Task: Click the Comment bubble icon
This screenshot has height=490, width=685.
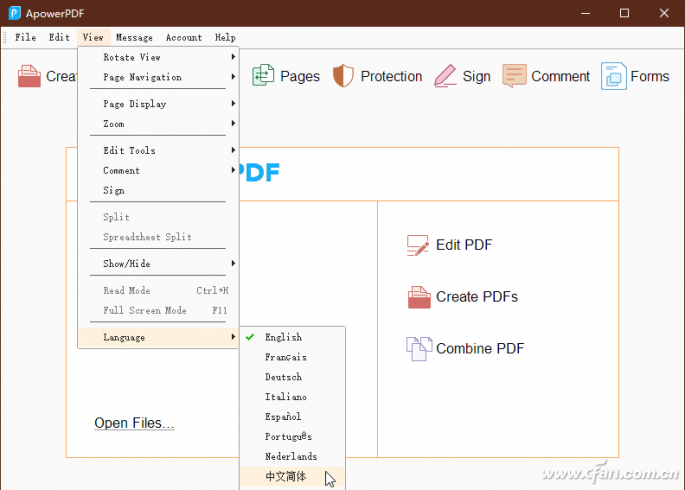Action: tap(514, 76)
